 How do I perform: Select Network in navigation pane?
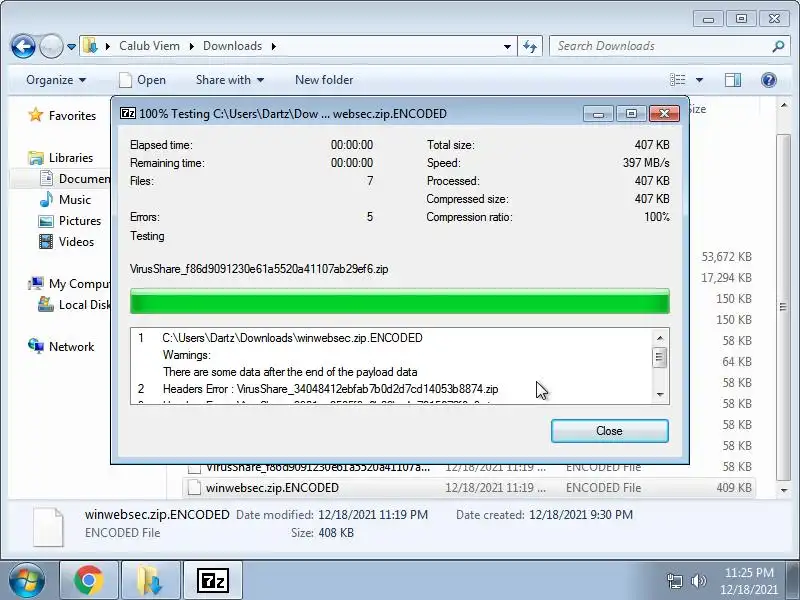pyautogui.click(x=71, y=346)
